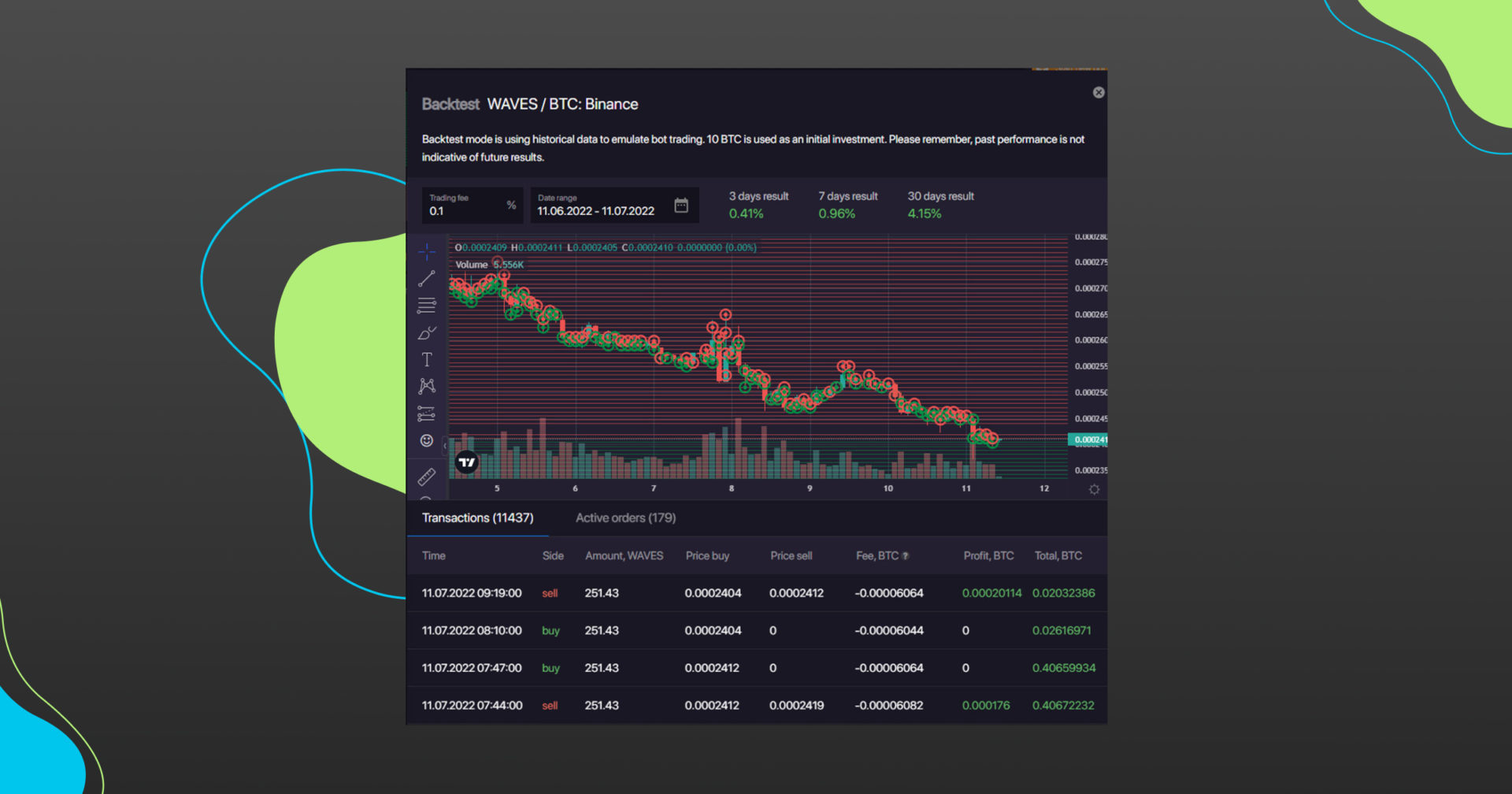This screenshot has width=1512, height=794.
Task: Pick the XABCD pattern tool
Action: point(427,386)
